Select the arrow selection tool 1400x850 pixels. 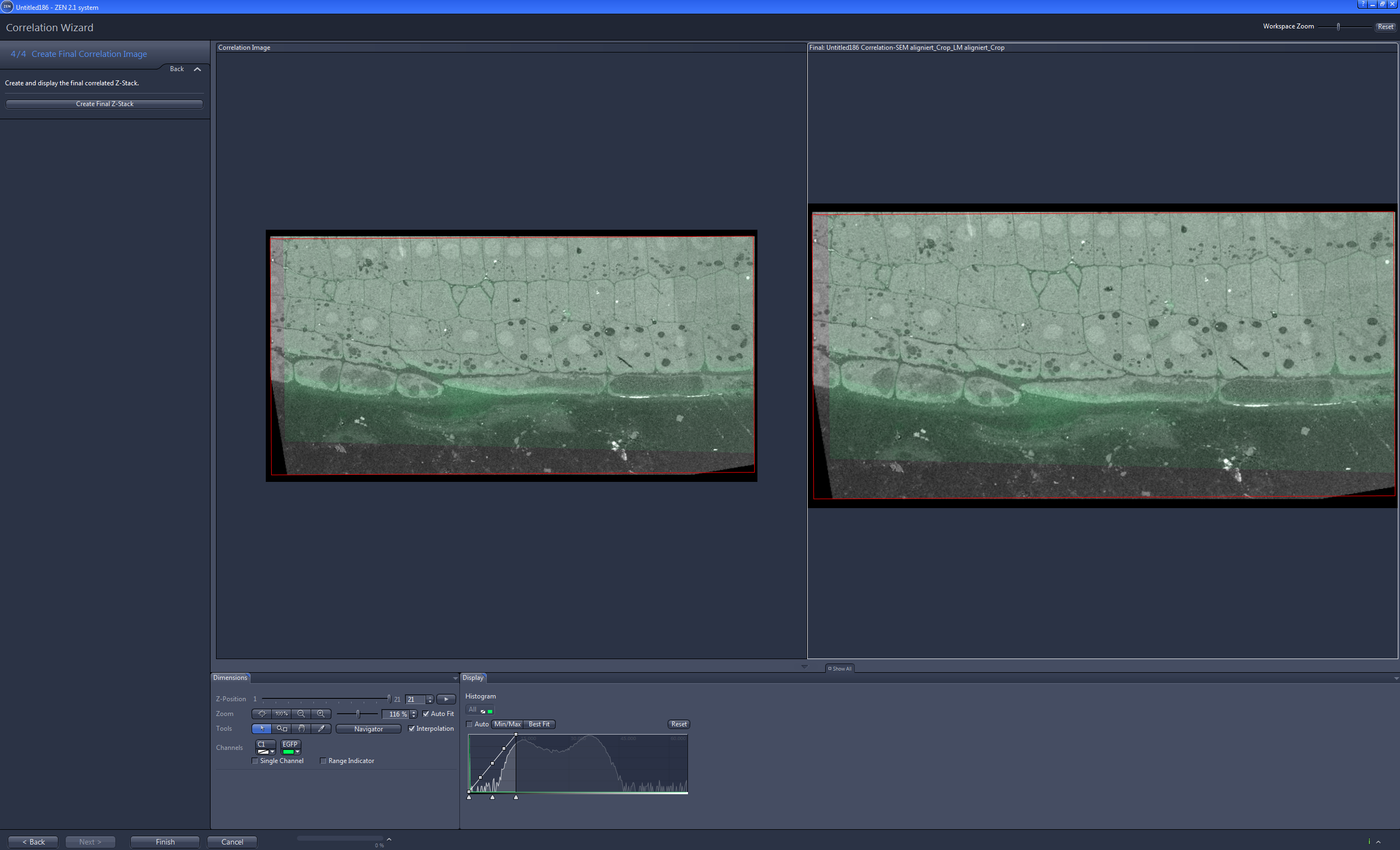pos(262,729)
